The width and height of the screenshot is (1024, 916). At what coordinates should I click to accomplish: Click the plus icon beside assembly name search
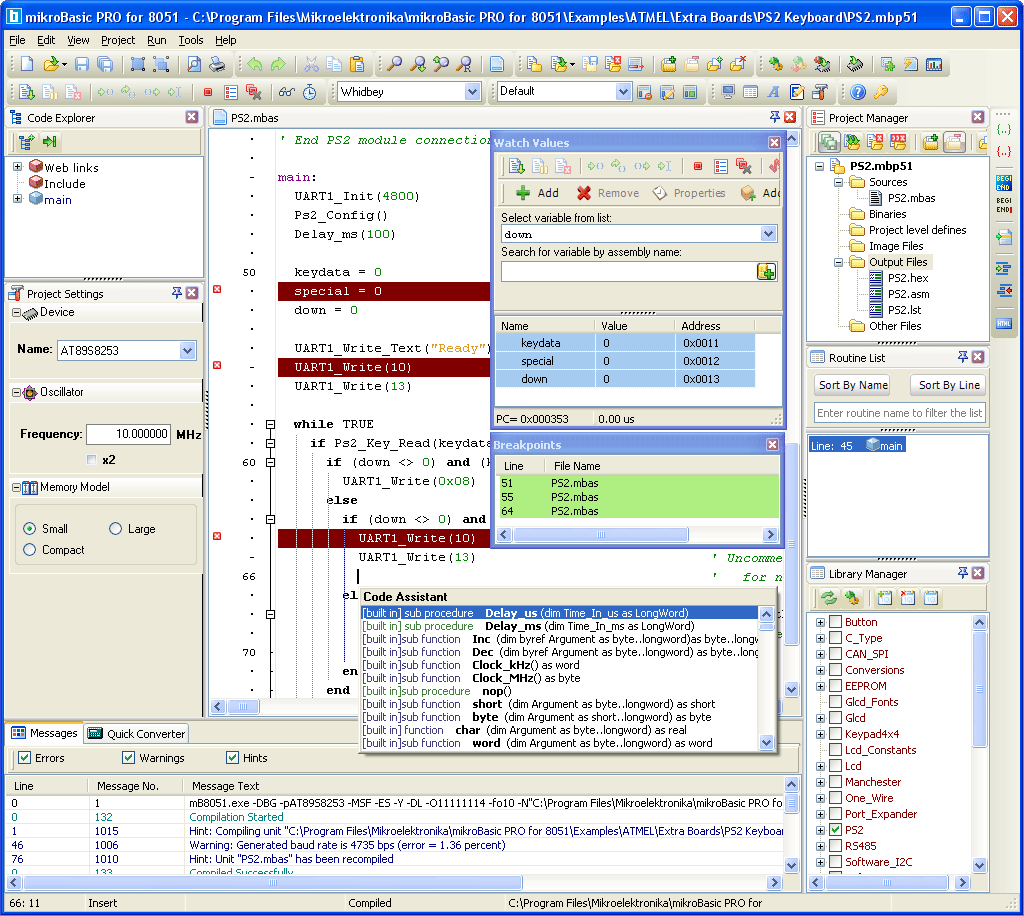[x=766, y=272]
